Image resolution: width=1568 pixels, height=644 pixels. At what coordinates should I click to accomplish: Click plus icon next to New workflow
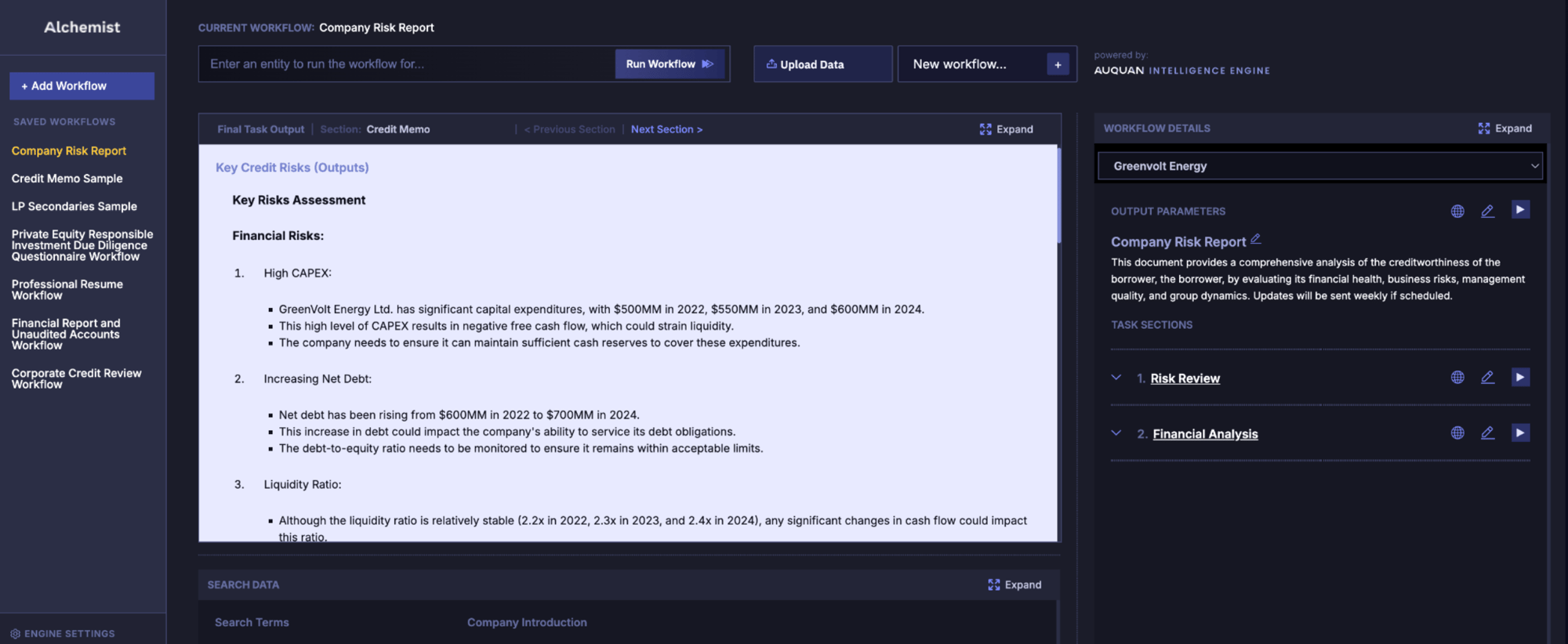1058,64
